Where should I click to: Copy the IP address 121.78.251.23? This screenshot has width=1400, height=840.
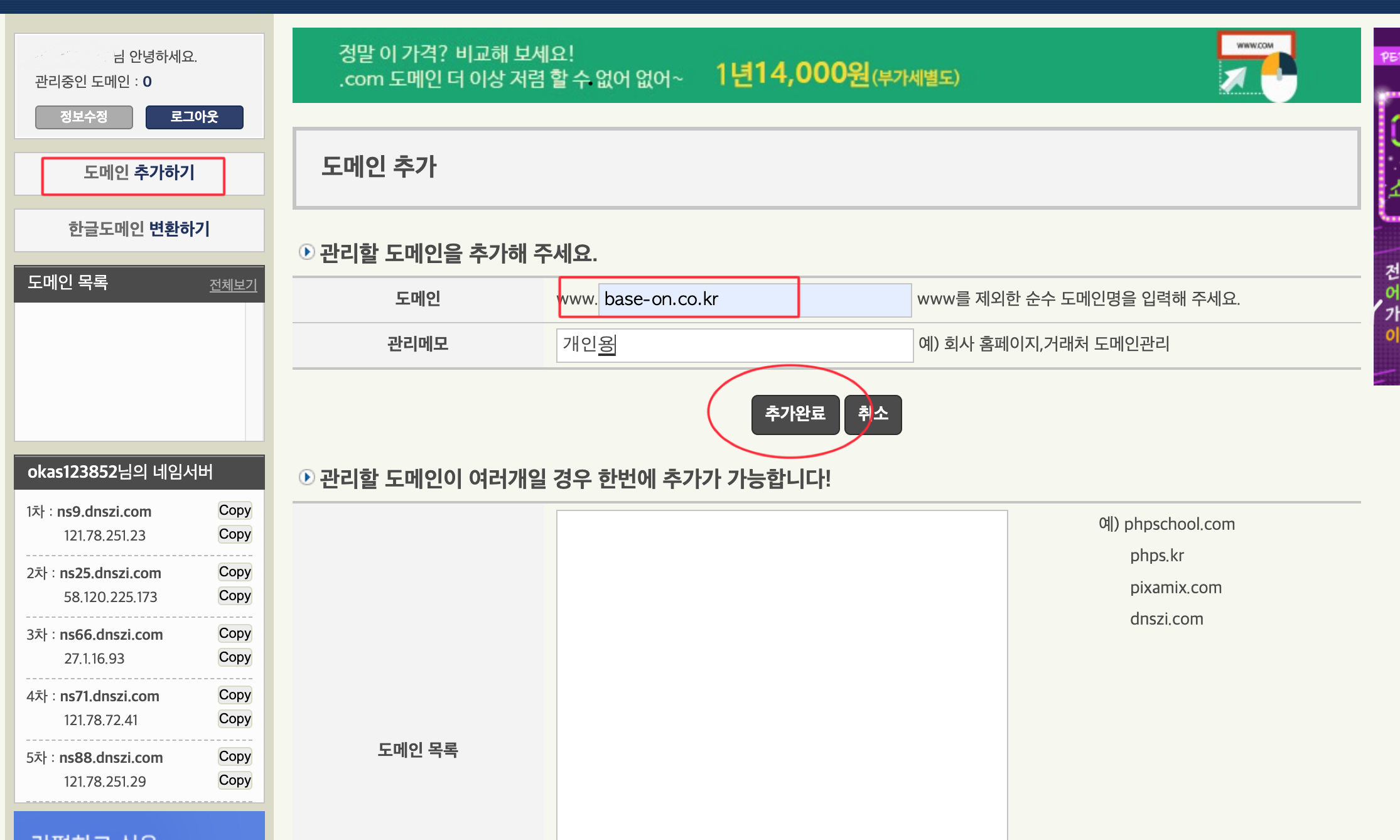235,534
